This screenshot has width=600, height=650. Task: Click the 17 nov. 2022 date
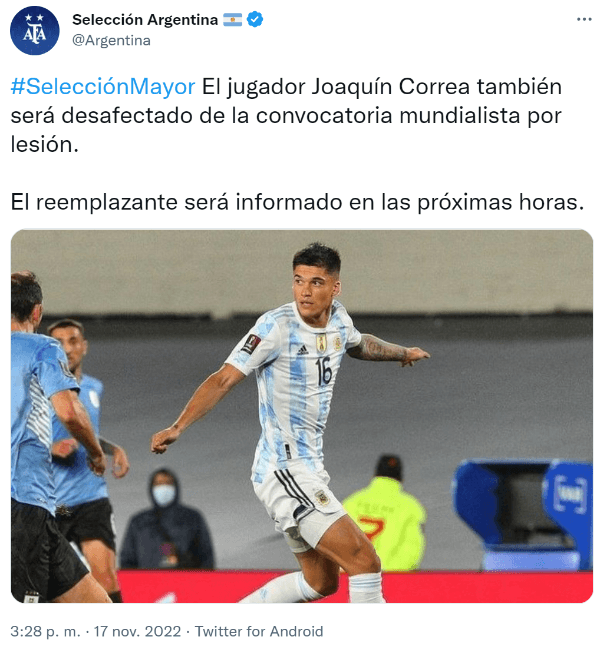[137, 631]
